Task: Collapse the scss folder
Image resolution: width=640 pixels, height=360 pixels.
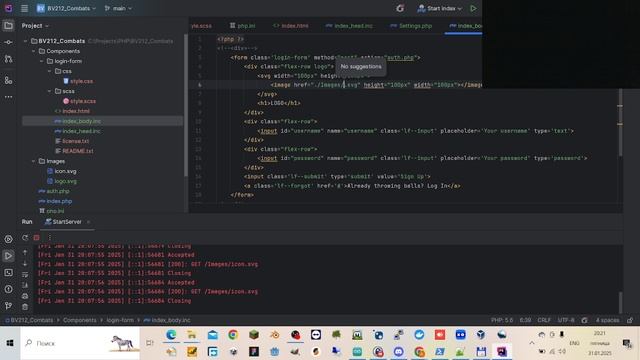Action: click(50, 91)
